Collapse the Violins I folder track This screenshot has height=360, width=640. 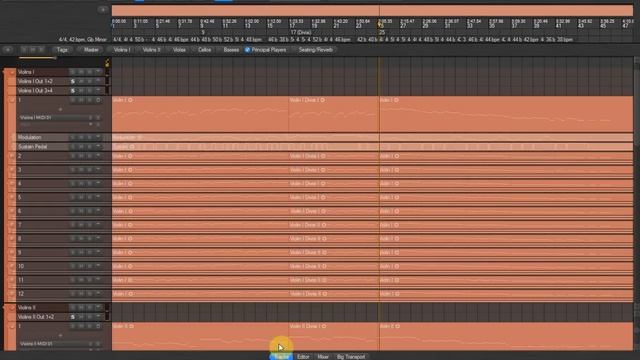[12, 72]
